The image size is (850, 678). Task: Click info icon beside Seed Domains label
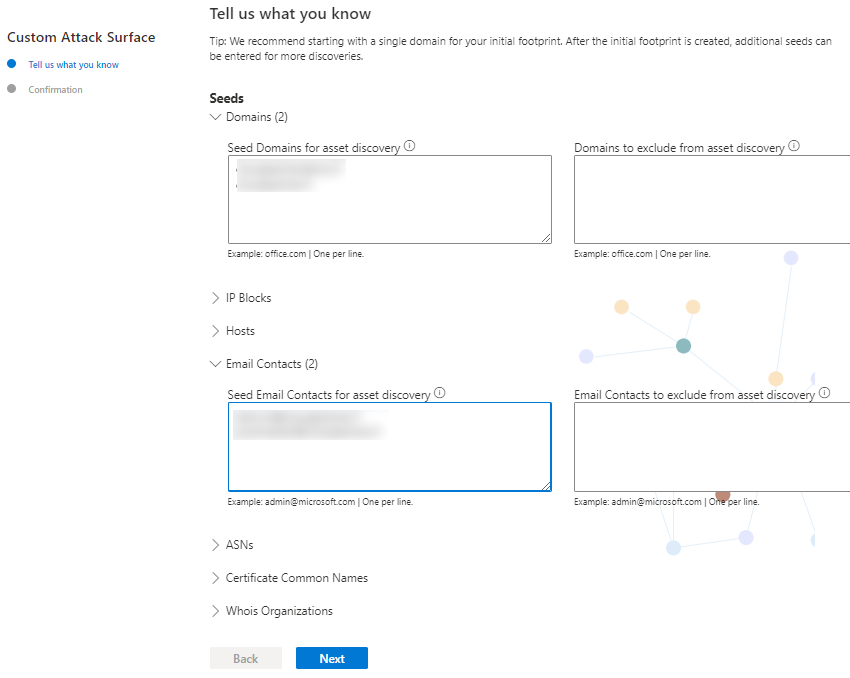pos(409,146)
